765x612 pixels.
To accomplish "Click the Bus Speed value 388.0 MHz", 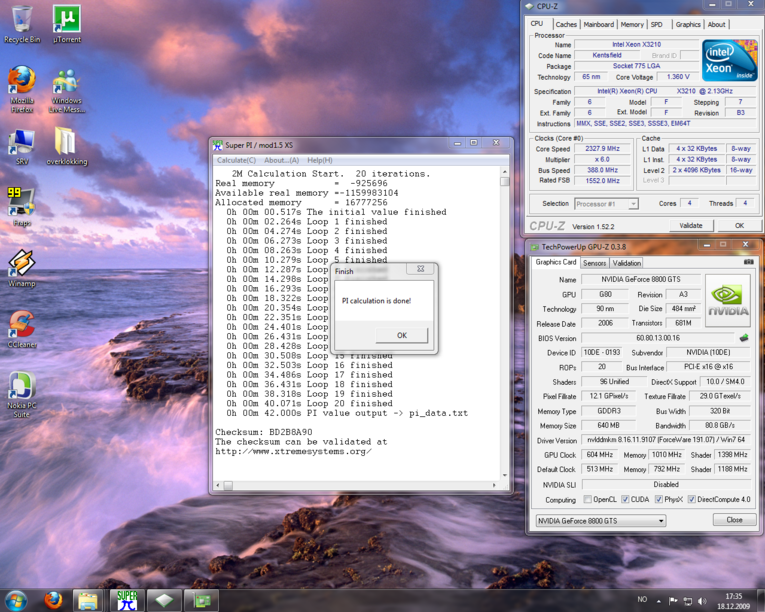I will point(603,170).
